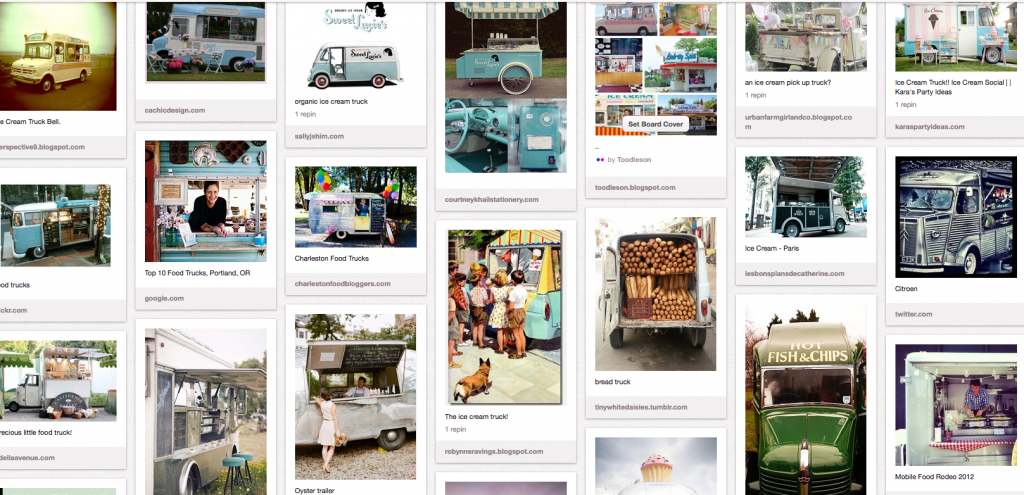Image resolution: width=1024 pixels, height=495 pixels.
Task: Open the Ice Cream - Paris pin image
Action: [x=806, y=197]
